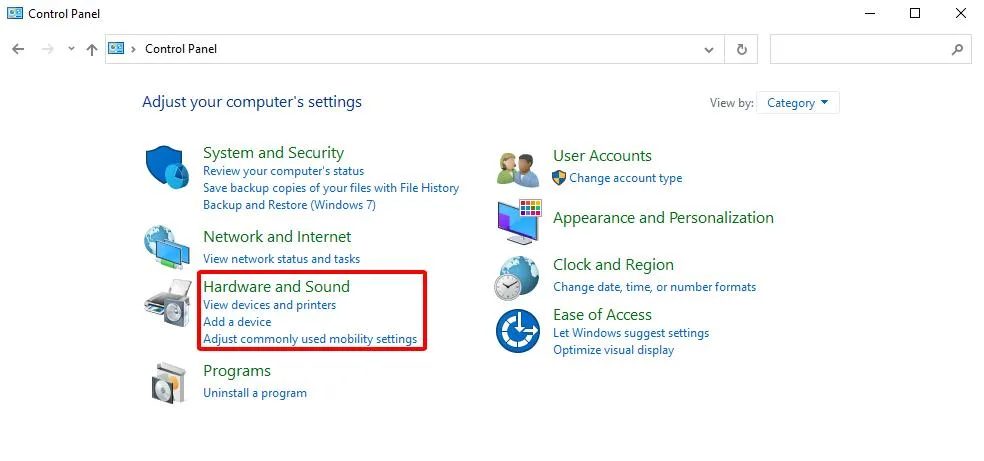The height and width of the screenshot is (461, 984).
Task: Click View devices and printers link
Action: tap(269, 305)
